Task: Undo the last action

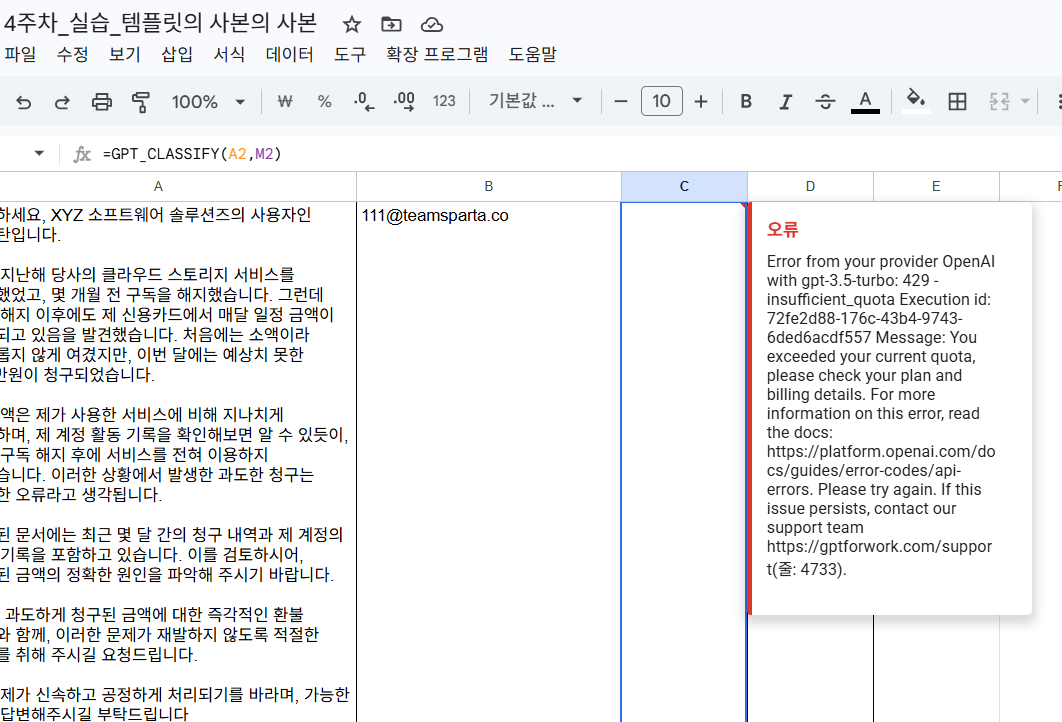Action: [24, 102]
